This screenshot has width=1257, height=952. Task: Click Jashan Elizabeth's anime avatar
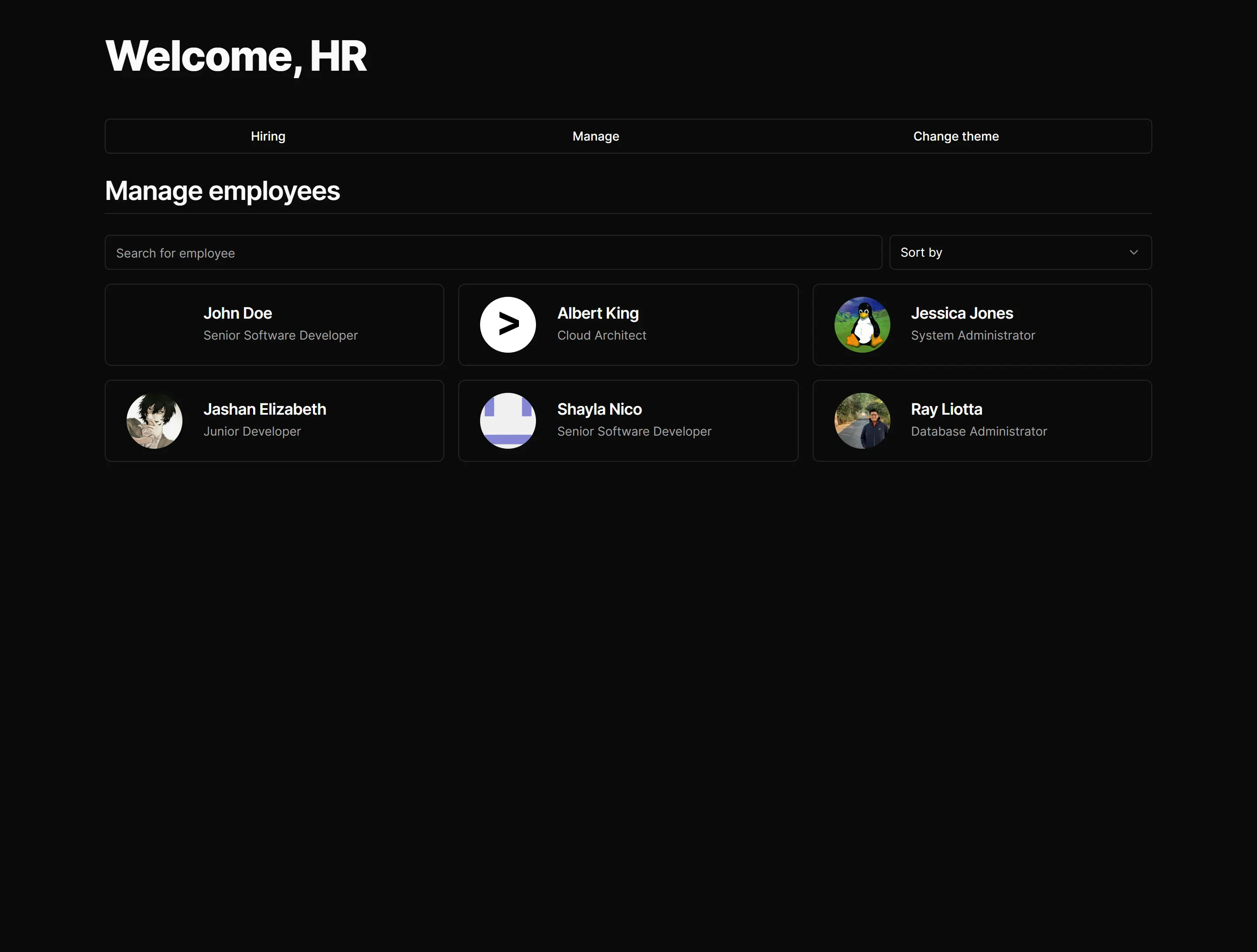point(154,421)
